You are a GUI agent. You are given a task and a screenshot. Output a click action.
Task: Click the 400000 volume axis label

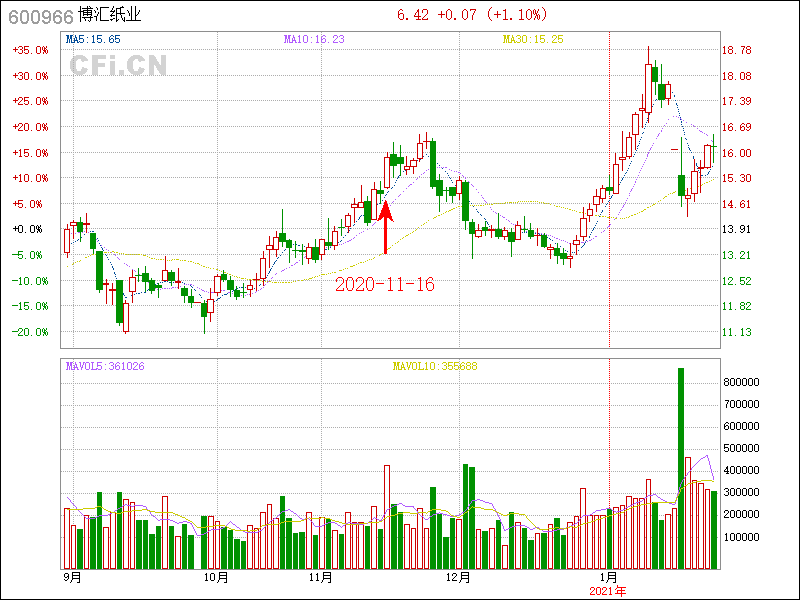coord(741,470)
